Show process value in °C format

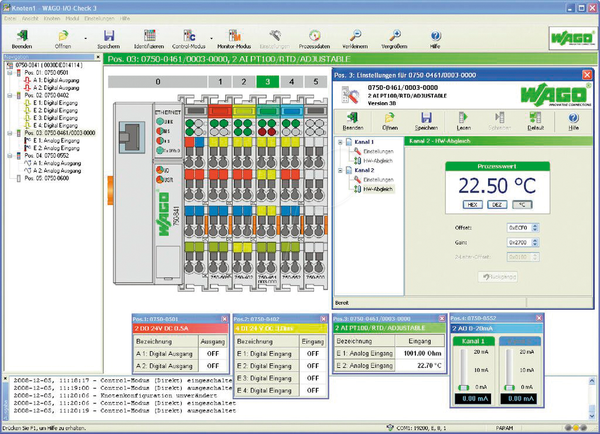(x=522, y=205)
